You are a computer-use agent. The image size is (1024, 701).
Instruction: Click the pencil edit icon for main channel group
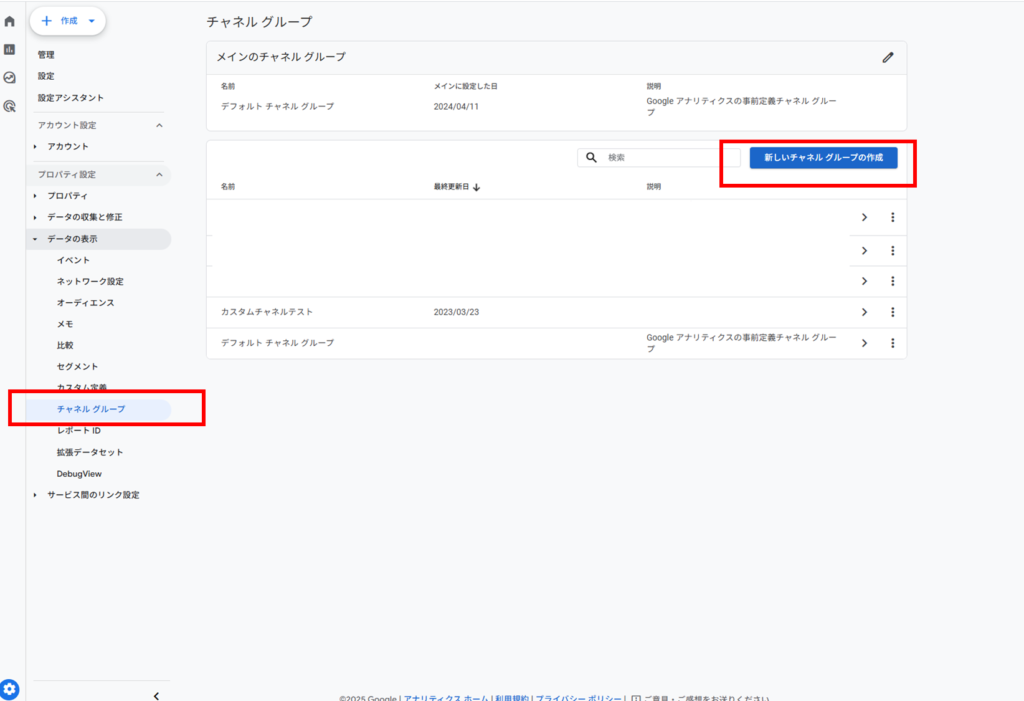[x=887, y=57]
